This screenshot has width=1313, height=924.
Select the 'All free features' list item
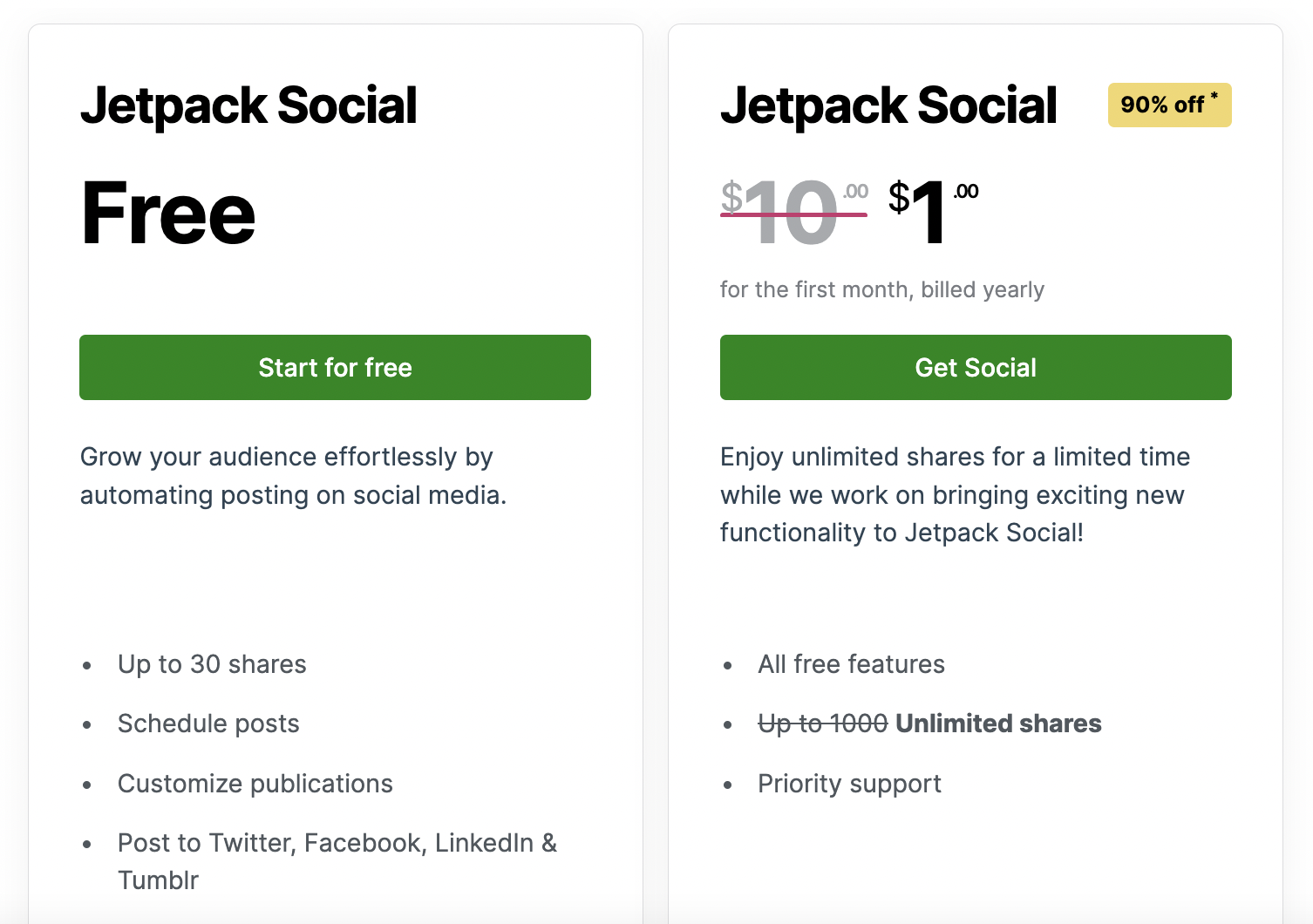coord(851,664)
